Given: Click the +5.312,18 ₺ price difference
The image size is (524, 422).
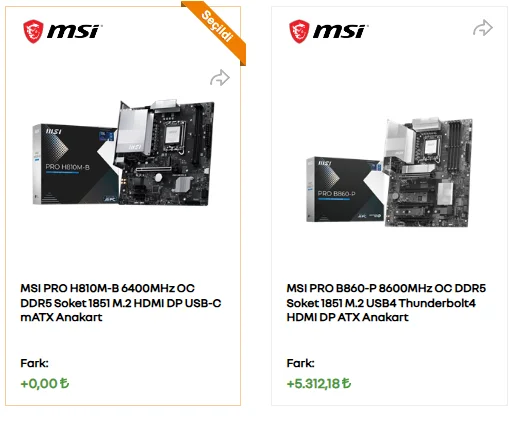Looking at the screenshot, I should point(319,384).
